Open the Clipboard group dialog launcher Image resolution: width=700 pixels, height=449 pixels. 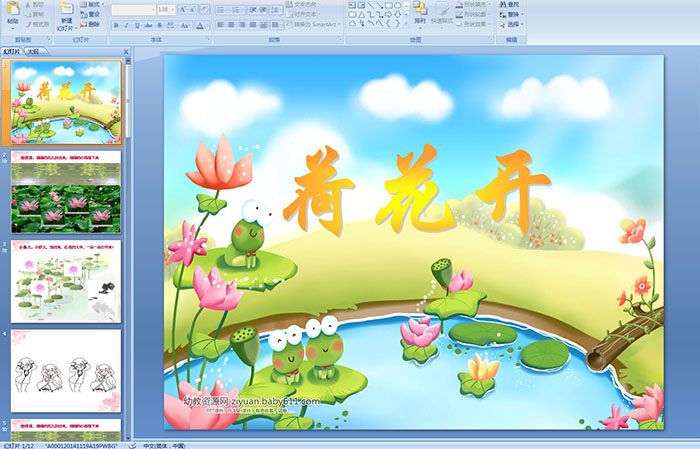point(49,39)
